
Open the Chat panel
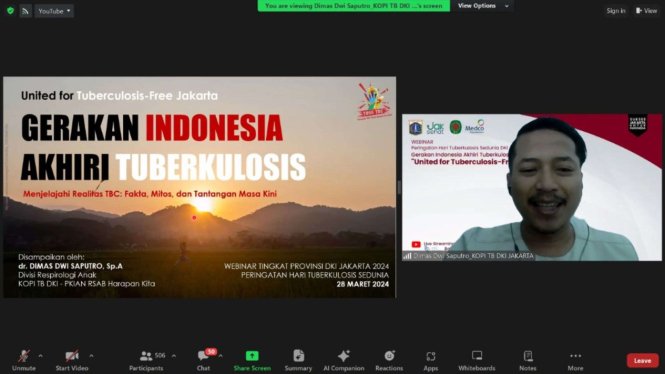[203, 360]
